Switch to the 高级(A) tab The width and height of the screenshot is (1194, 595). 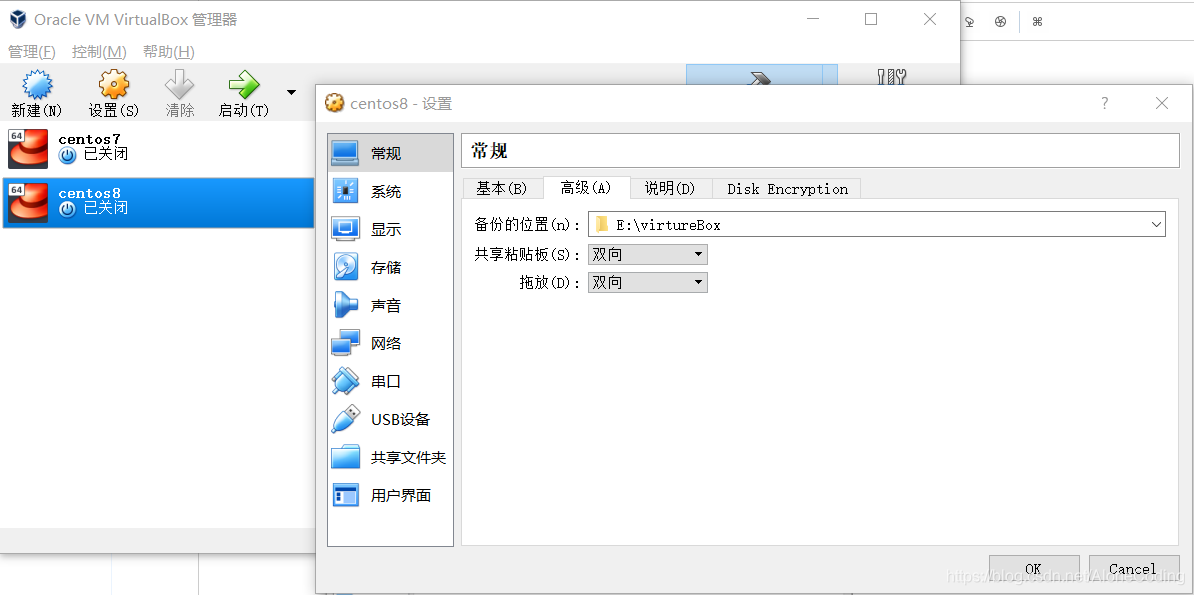pyautogui.click(x=586, y=188)
